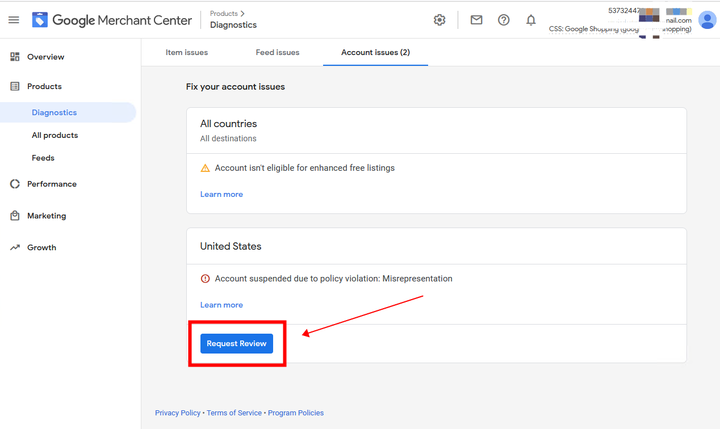Screen dimensions: 720x429
Task: Click the Performance circle icon in sidebar
Action: point(15,184)
